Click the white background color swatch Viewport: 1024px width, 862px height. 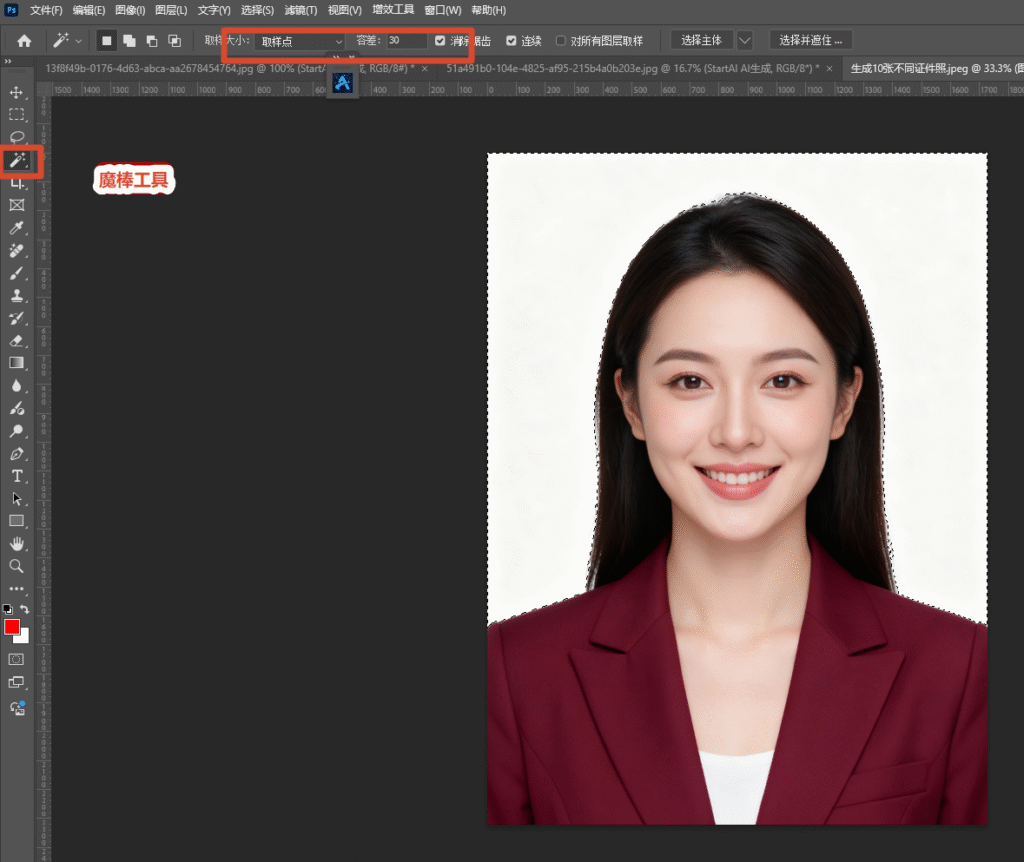point(24,637)
